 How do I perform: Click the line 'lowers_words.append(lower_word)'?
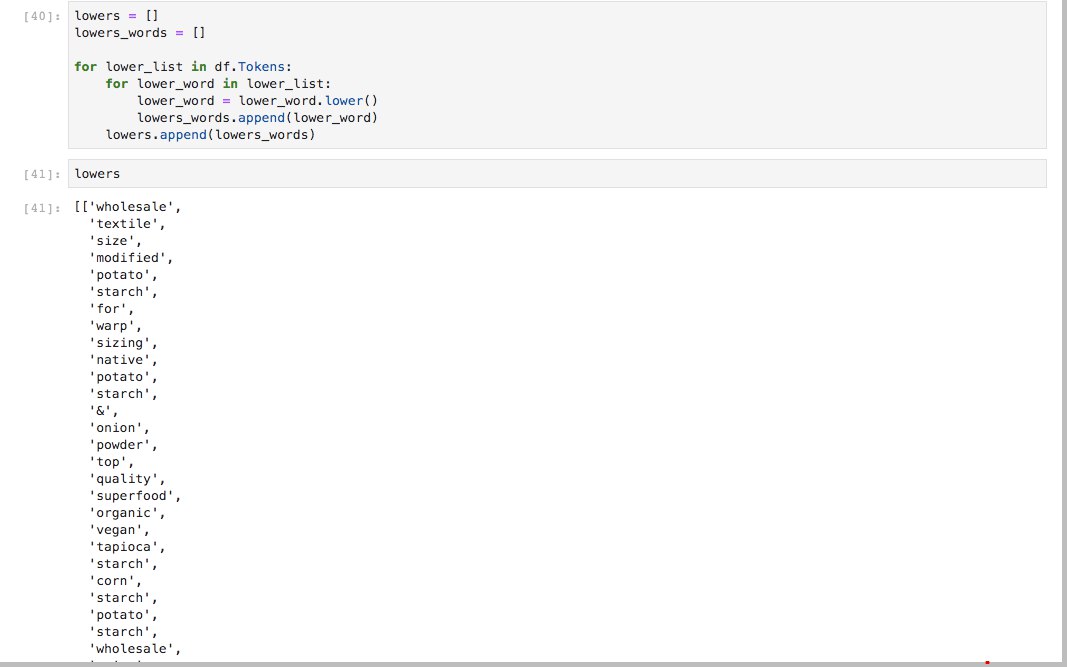[257, 118]
